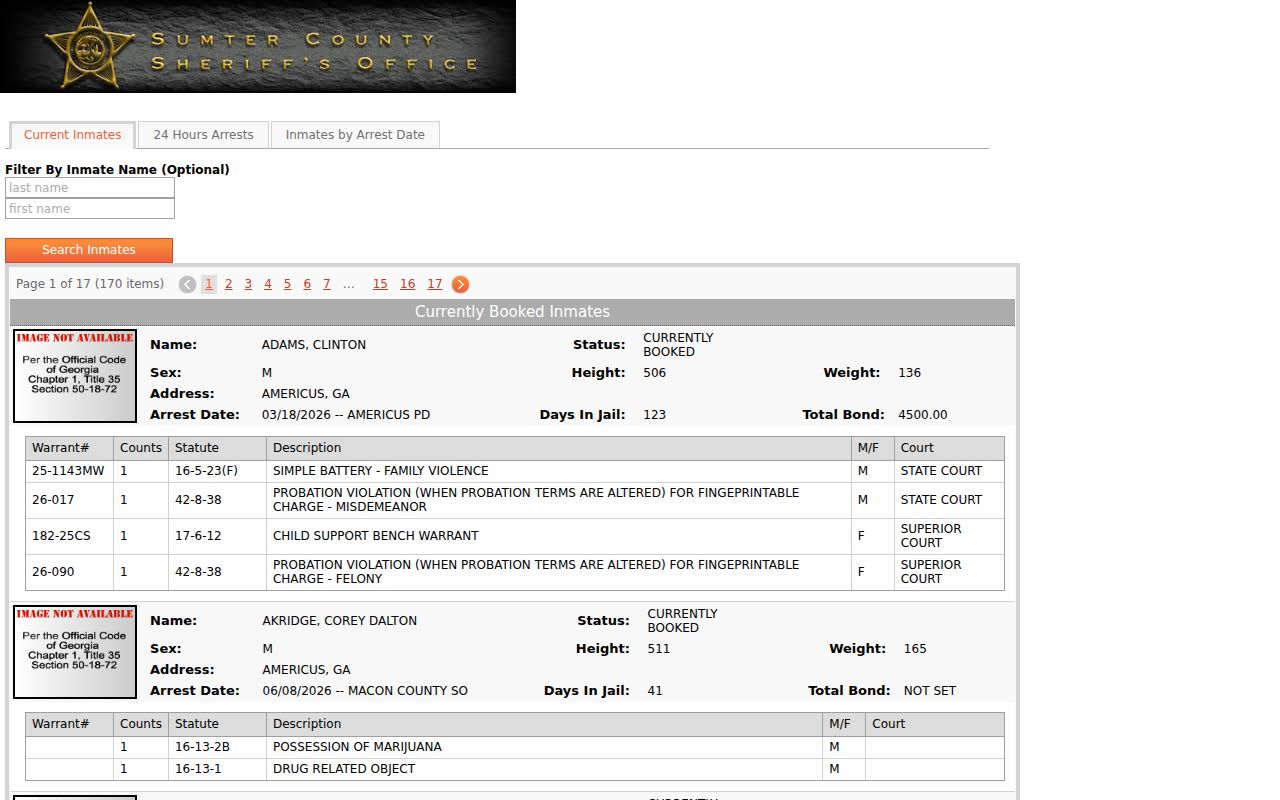Click the name ADAMS, CLINTON
The image size is (1280, 800).
click(x=314, y=345)
